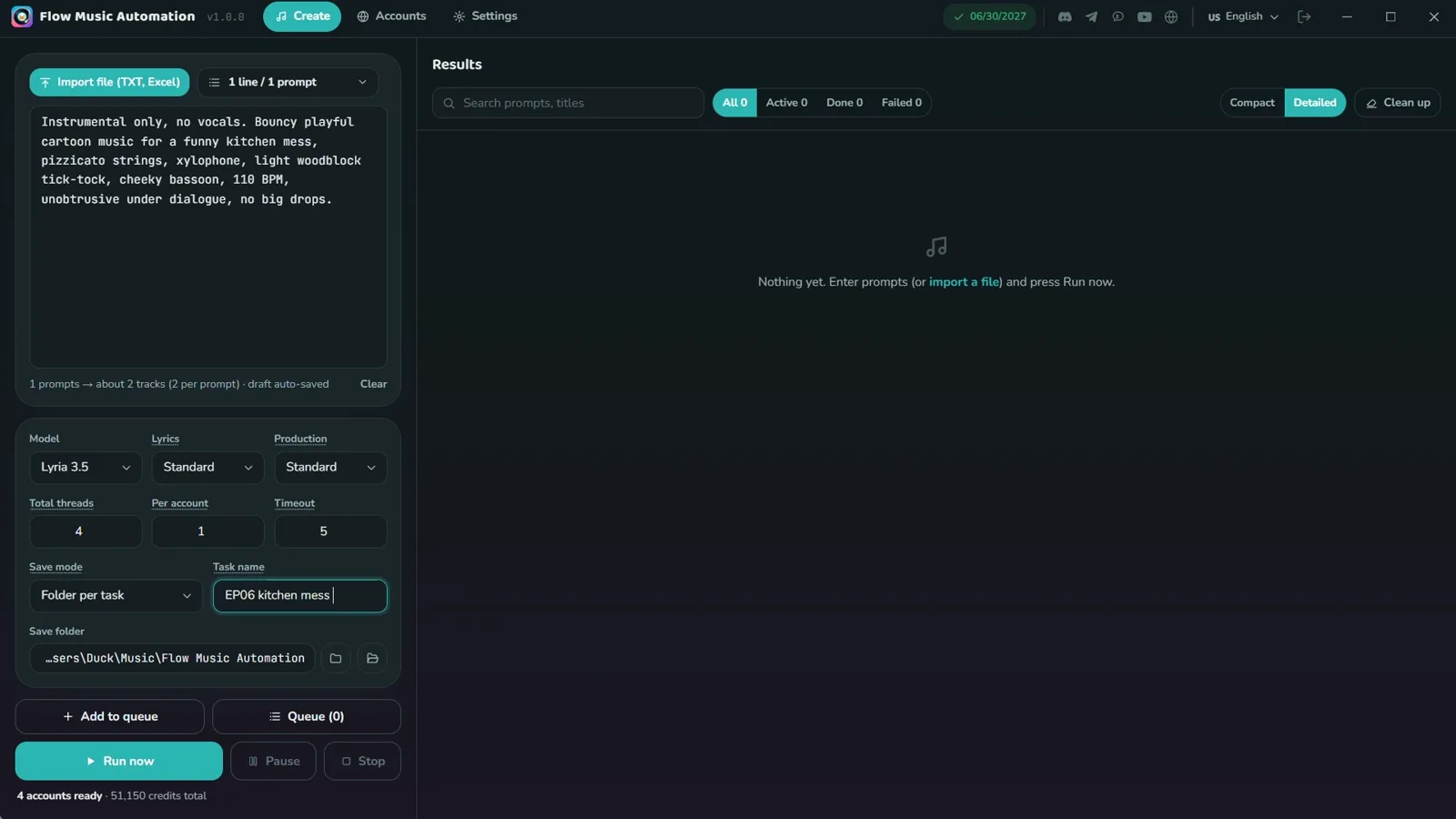Open the Telegram paper-plane icon
This screenshot has width=1456, height=819.
[1091, 16]
